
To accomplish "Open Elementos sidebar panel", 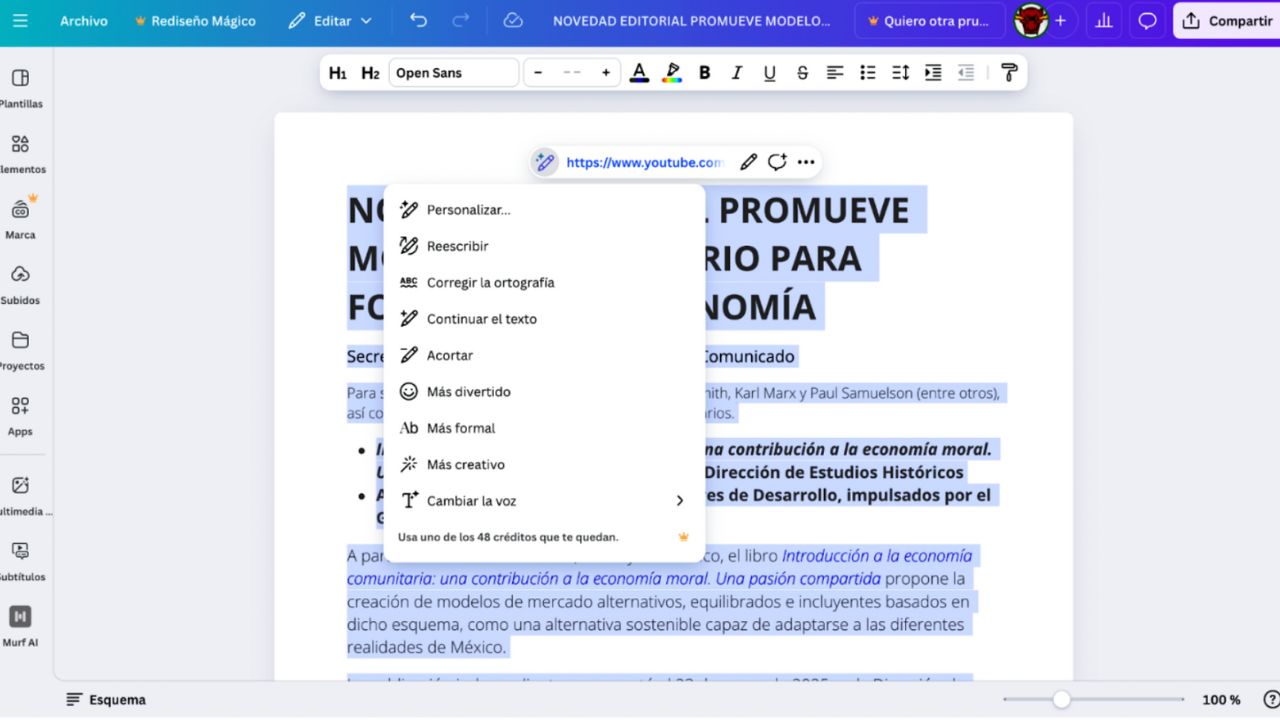I will 20,154.
